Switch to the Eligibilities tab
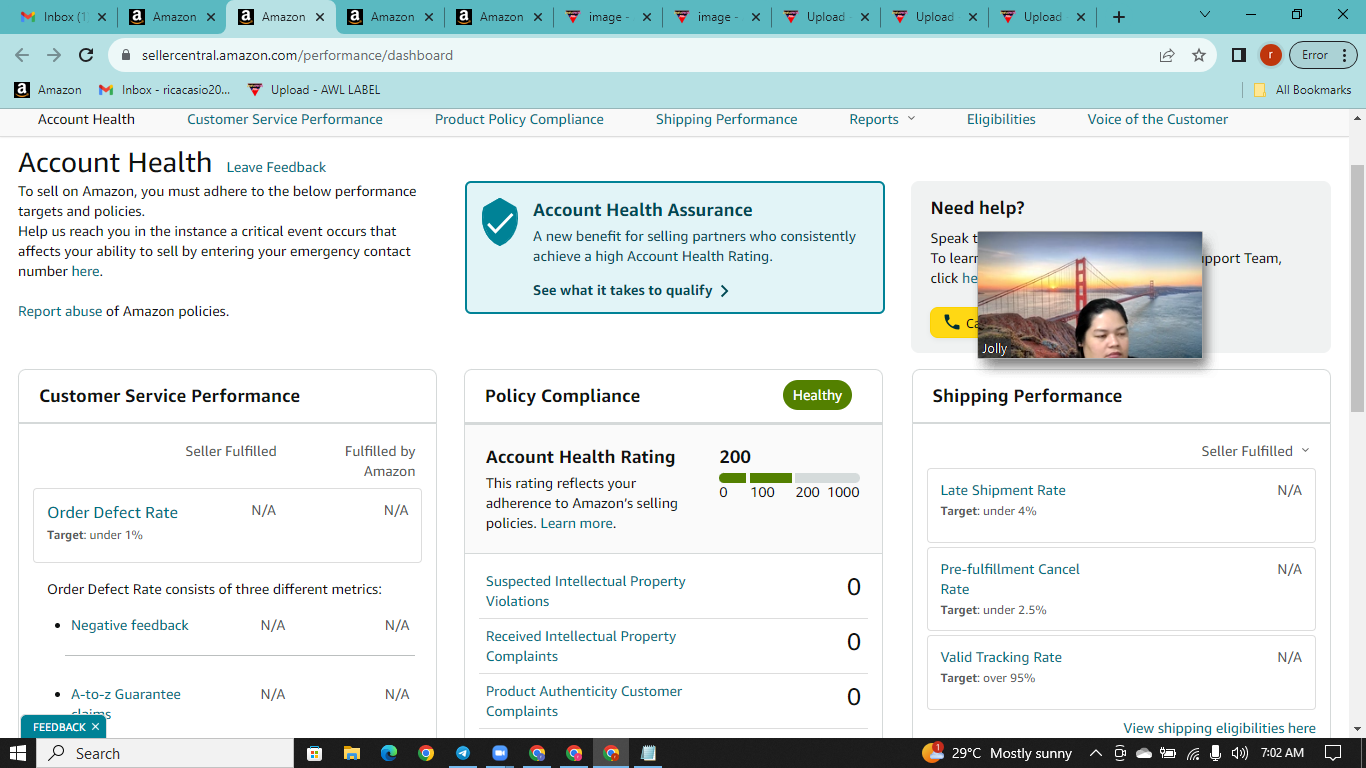The image size is (1366, 768). coord(1001,119)
